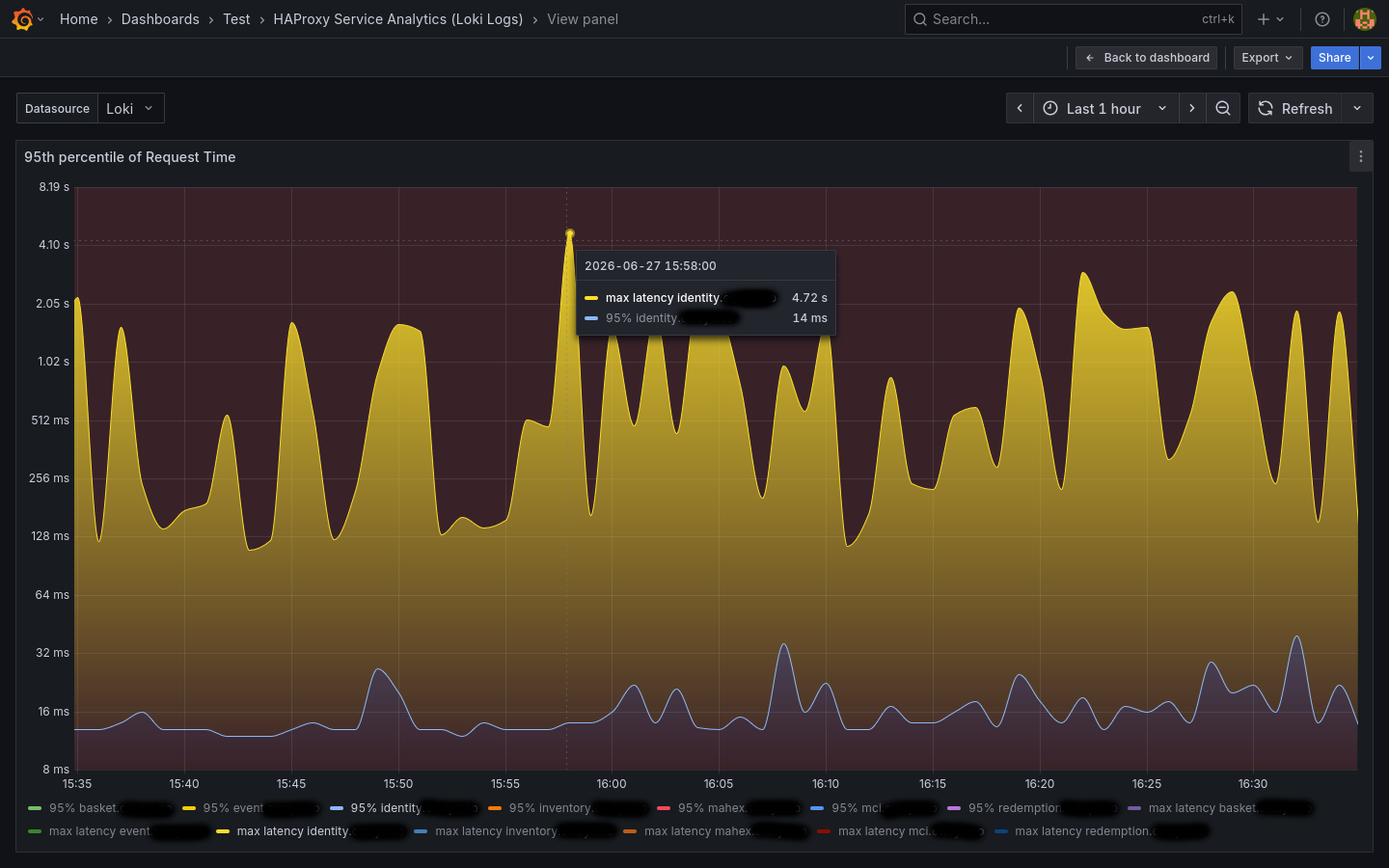
Task: Go to Dashboards breadcrumb
Action: point(160,19)
